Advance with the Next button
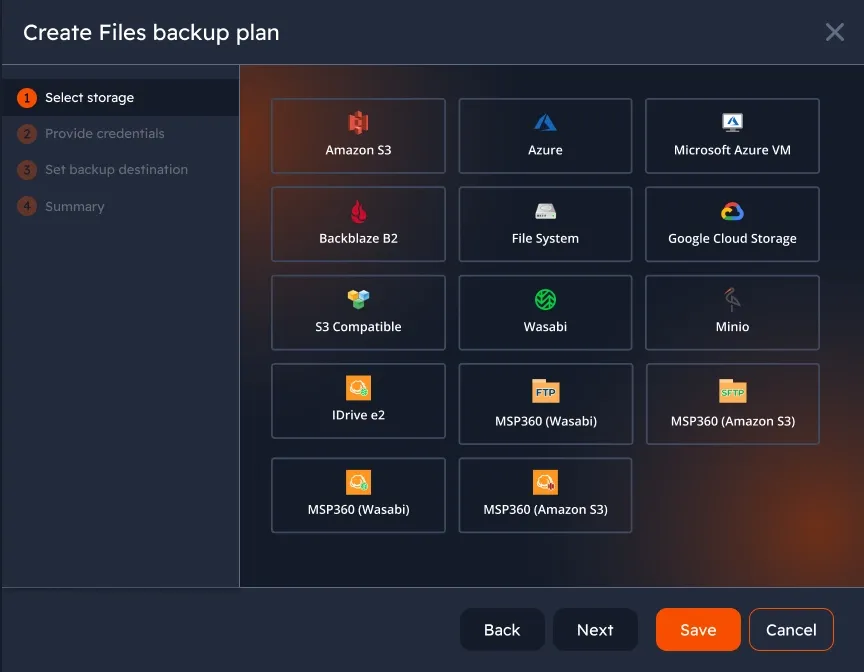Screen dimensions: 864x672 click(x=595, y=629)
